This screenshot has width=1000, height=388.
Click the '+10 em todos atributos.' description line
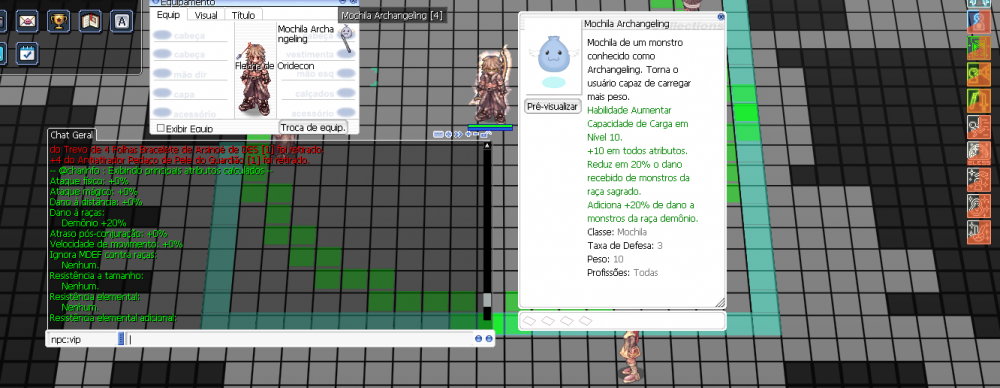coord(637,151)
